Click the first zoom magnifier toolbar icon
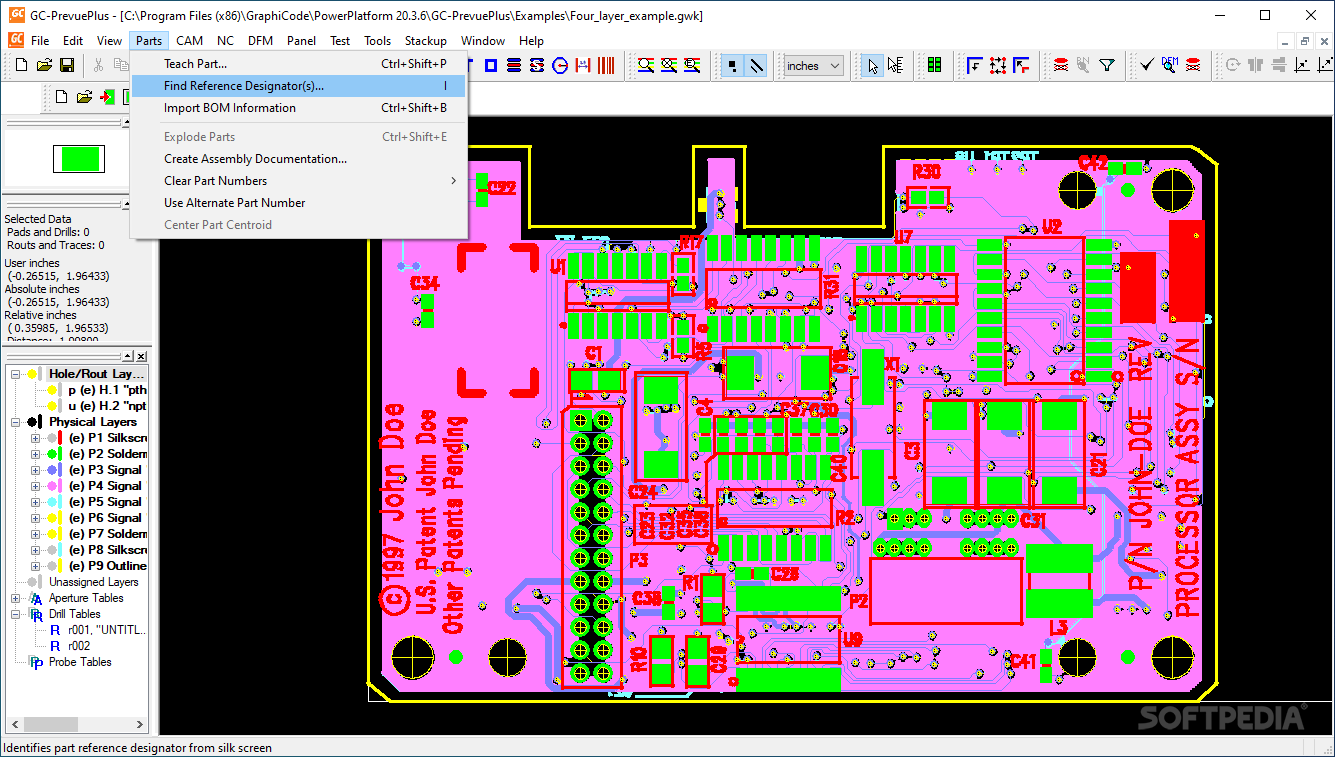 [x=645, y=66]
